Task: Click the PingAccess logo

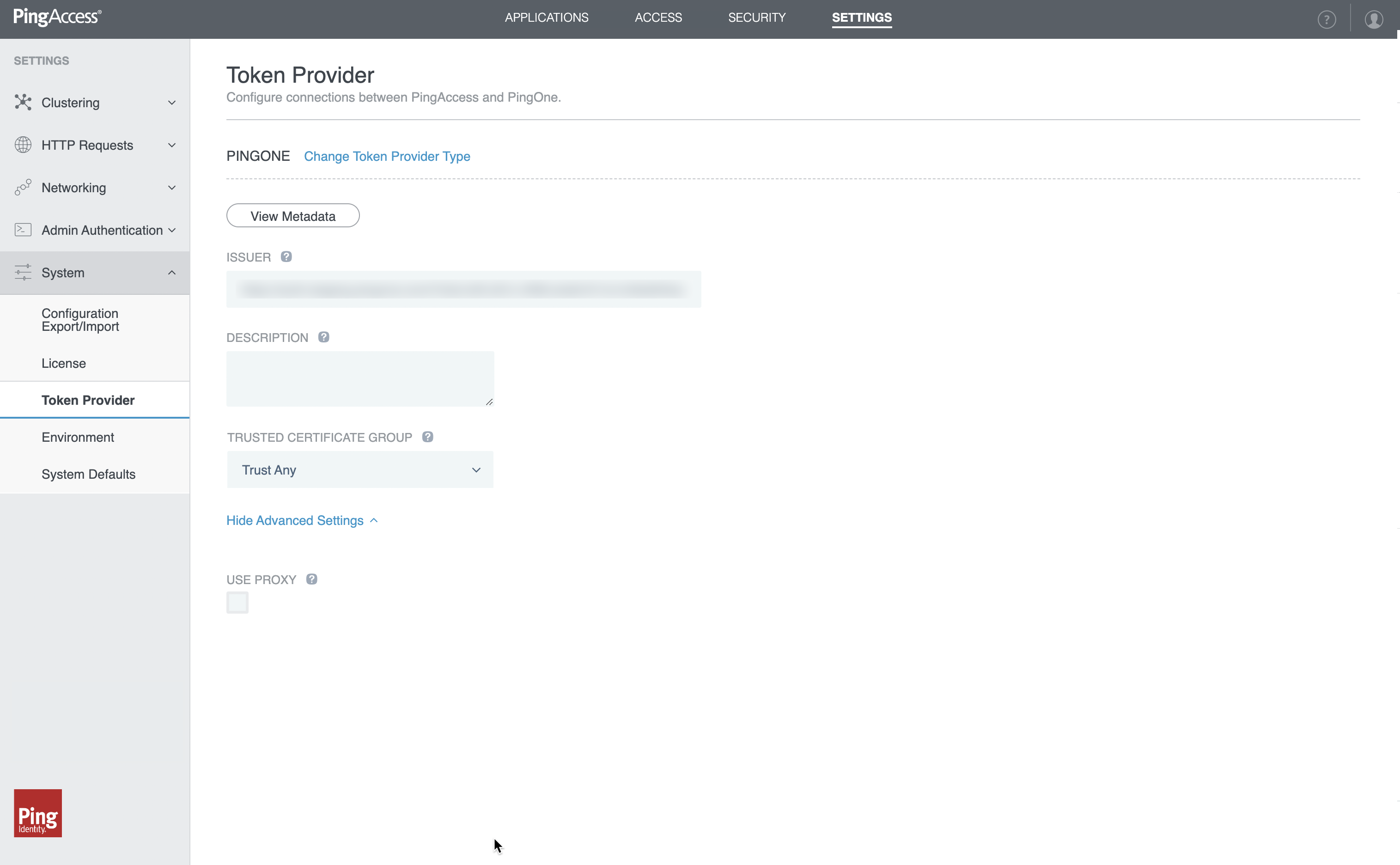Action: (57, 17)
